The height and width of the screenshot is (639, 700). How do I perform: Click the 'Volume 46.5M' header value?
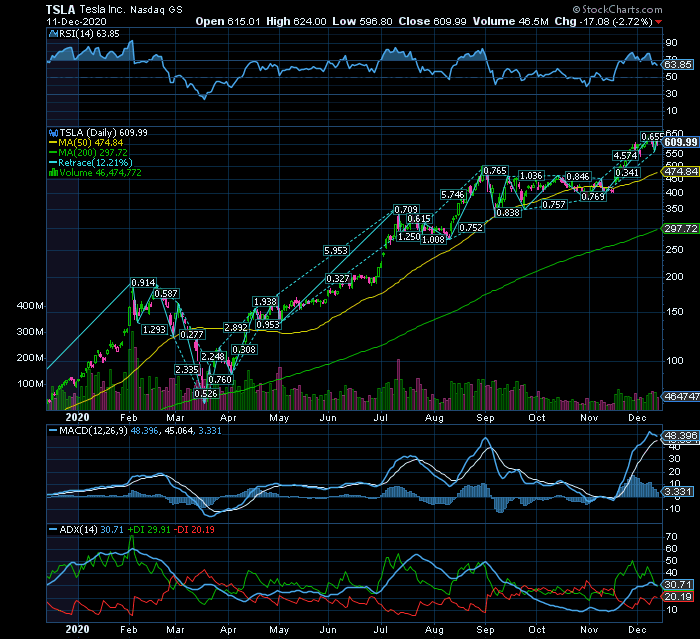click(510, 21)
